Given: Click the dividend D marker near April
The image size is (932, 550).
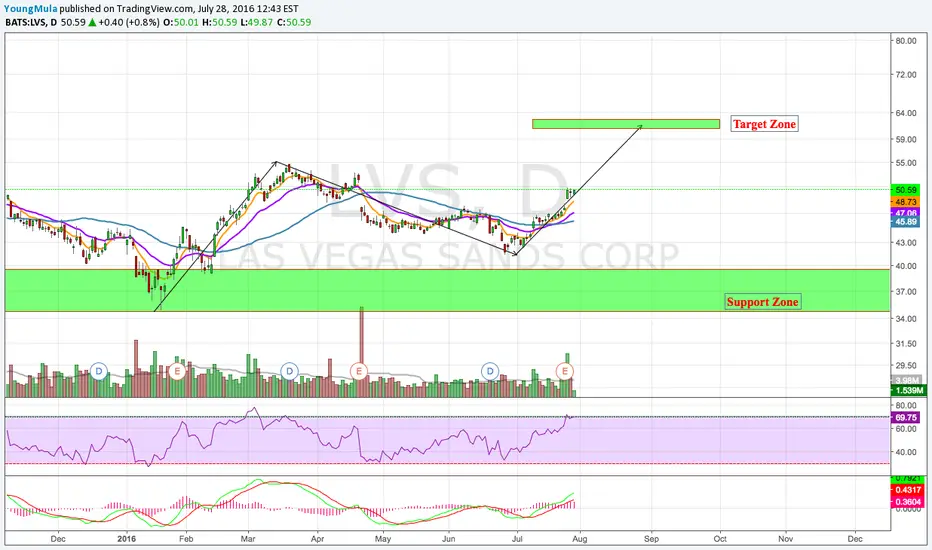Looking at the screenshot, I should tap(289, 372).
